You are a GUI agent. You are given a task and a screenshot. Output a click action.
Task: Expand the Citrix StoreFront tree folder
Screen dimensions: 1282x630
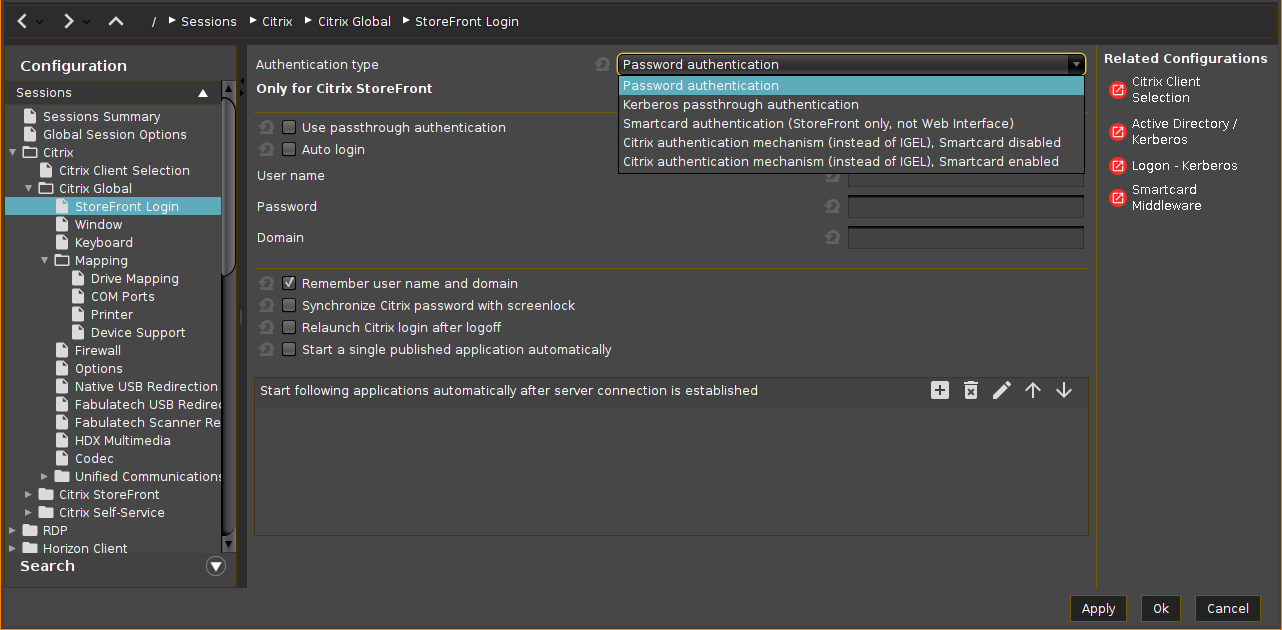coord(29,495)
